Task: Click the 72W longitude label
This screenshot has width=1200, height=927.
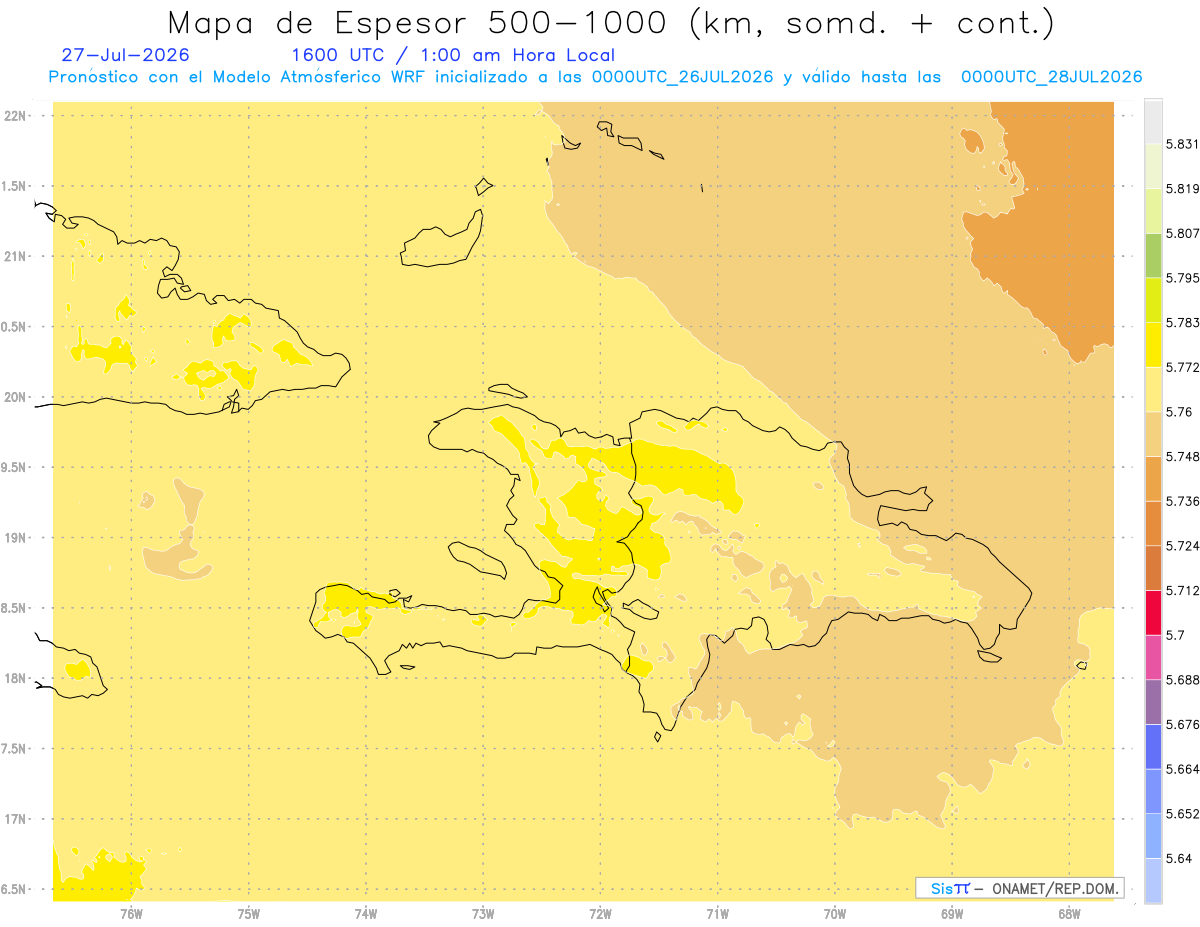Action: 600,913
